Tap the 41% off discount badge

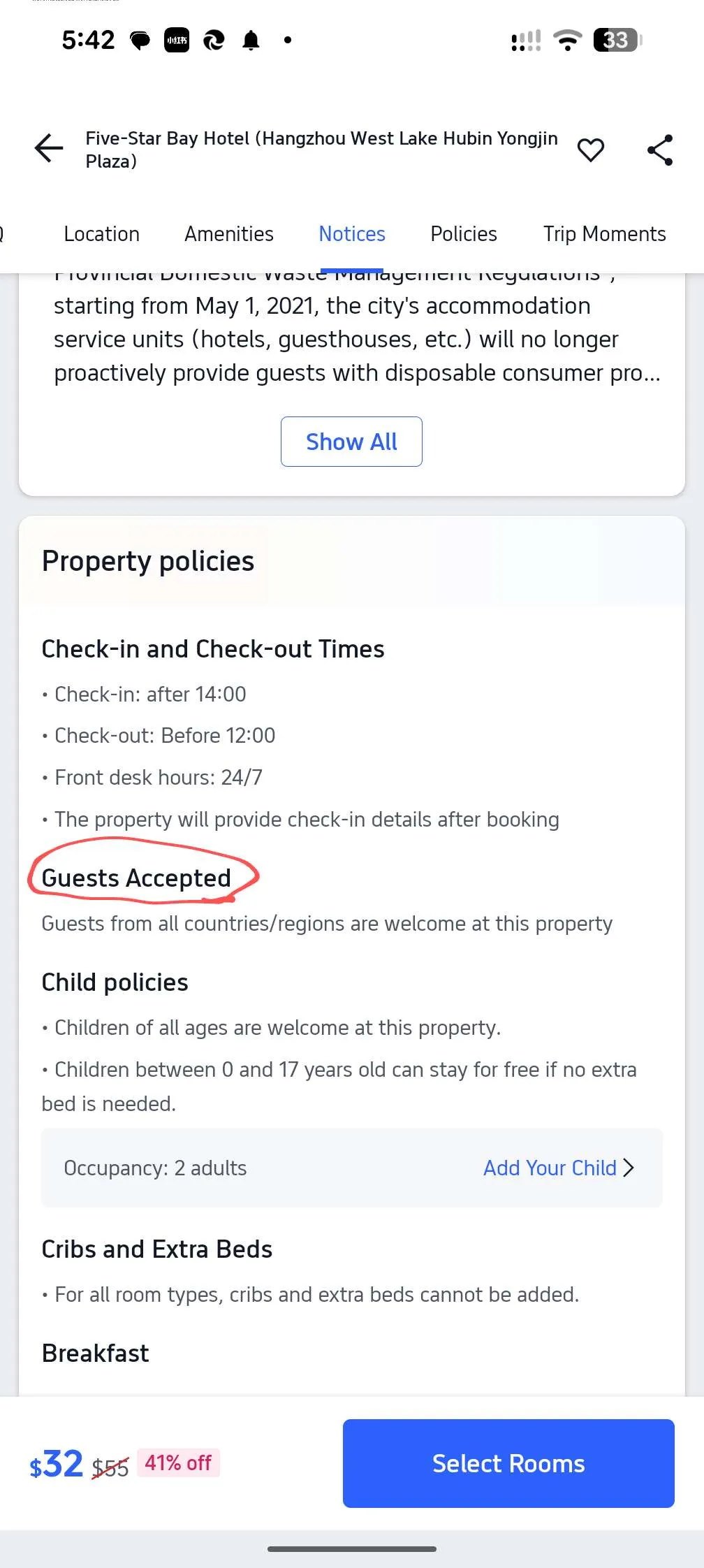coord(178,1462)
